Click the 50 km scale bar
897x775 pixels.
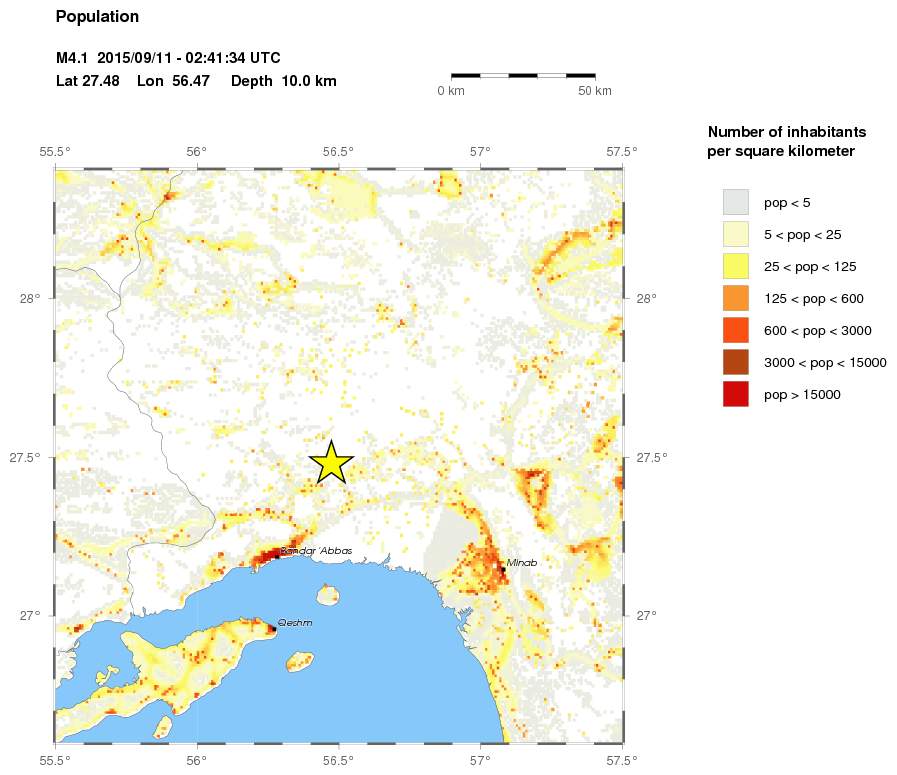click(523, 75)
